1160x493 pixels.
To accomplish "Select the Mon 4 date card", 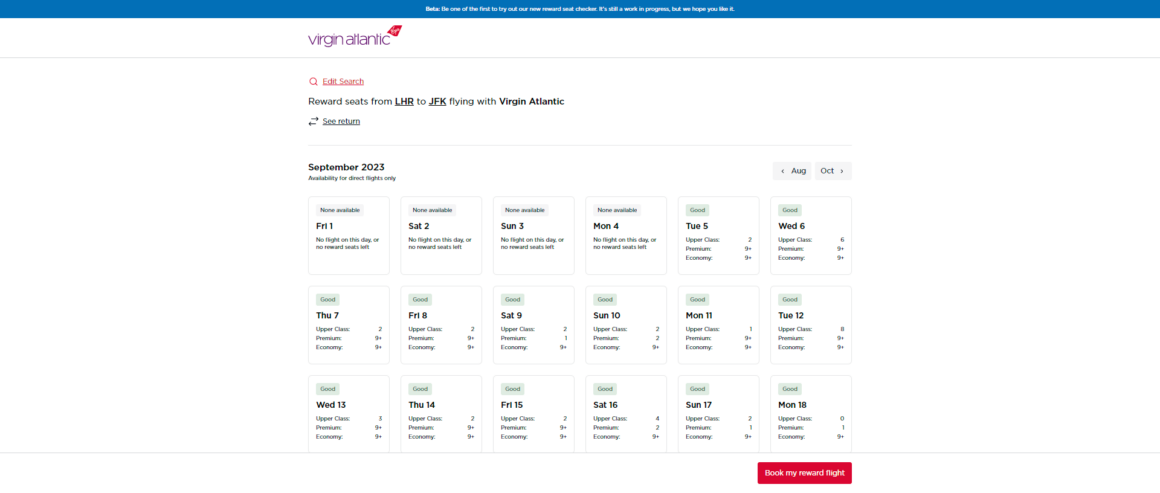I will (x=626, y=235).
